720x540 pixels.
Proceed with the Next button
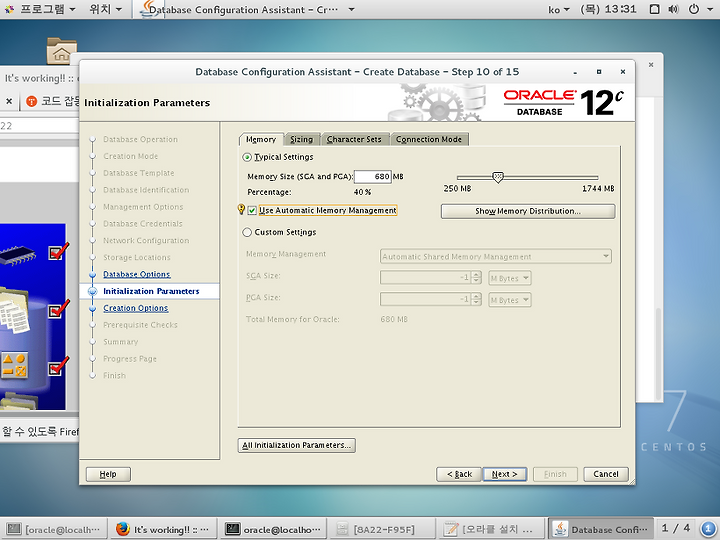pyautogui.click(x=505, y=474)
